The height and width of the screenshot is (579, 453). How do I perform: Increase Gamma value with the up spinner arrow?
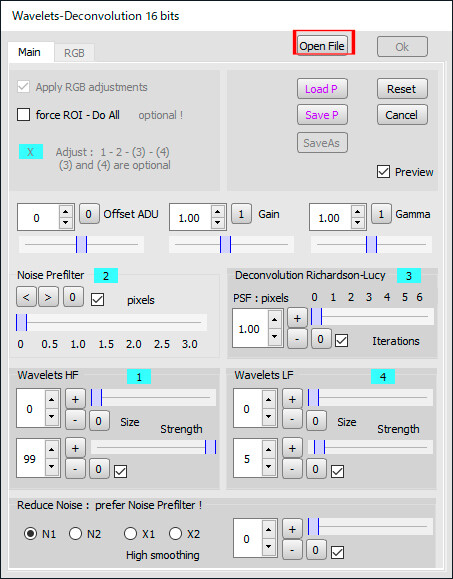click(357, 212)
